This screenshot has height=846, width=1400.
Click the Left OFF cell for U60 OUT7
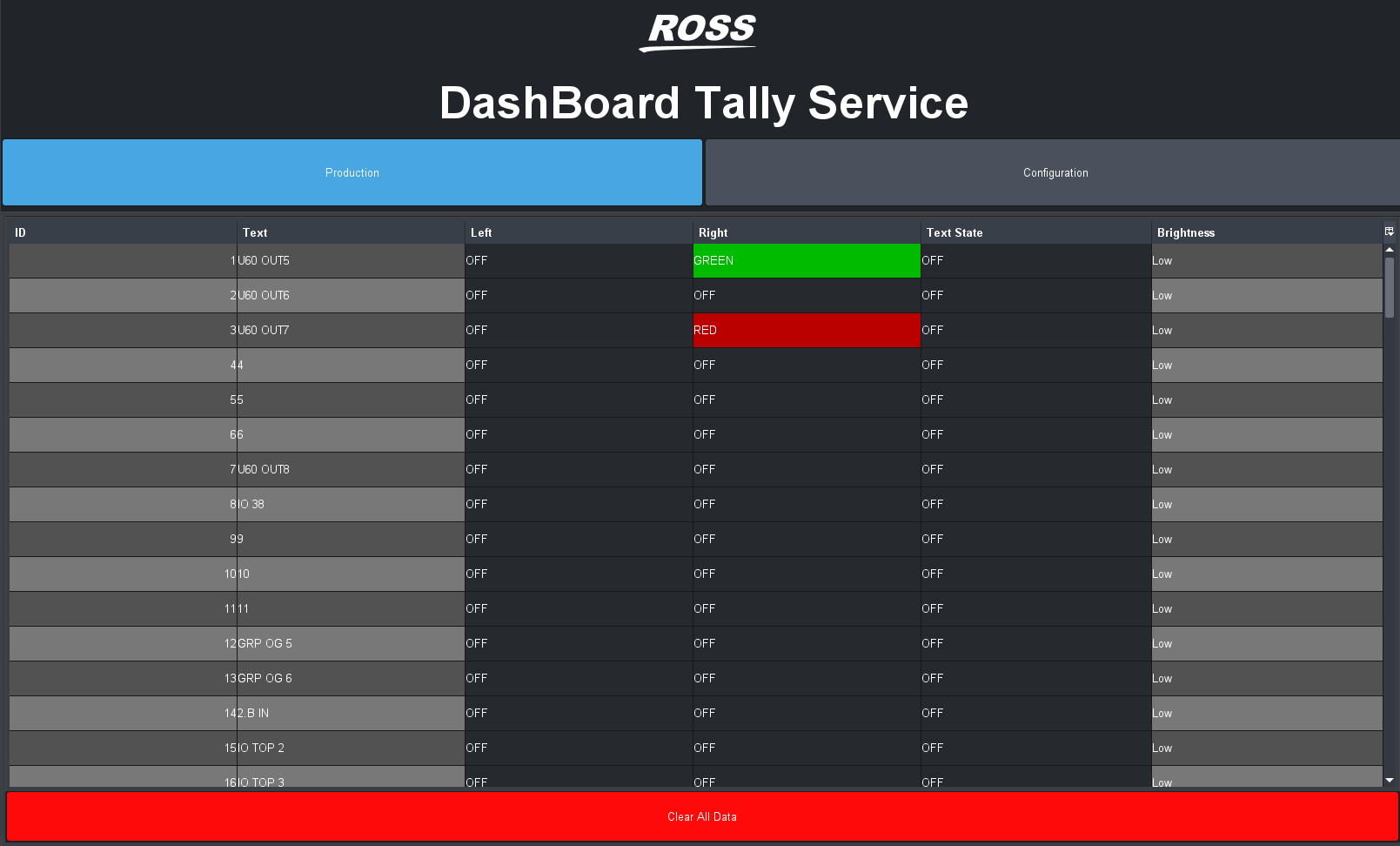click(579, 331)
